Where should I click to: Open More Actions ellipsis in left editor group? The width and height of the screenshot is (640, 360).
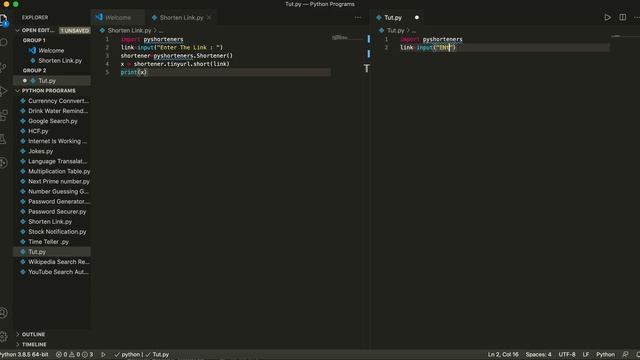pyautogui.click(x=358, y=18)
